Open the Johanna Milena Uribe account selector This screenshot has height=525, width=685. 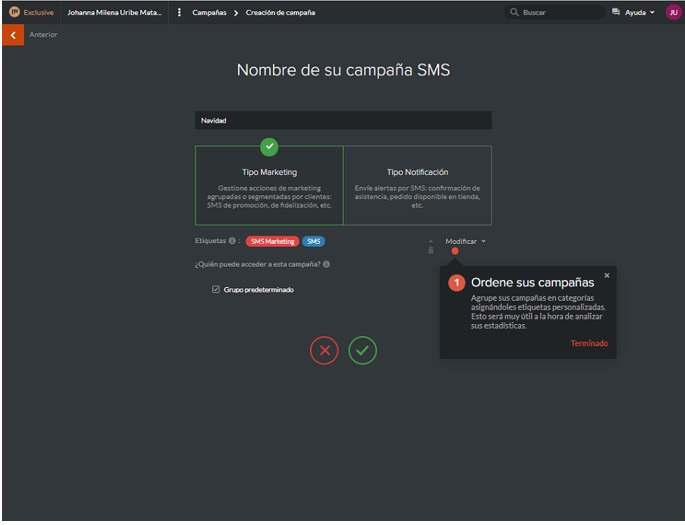pyautogui.click(x=114, y=12)
